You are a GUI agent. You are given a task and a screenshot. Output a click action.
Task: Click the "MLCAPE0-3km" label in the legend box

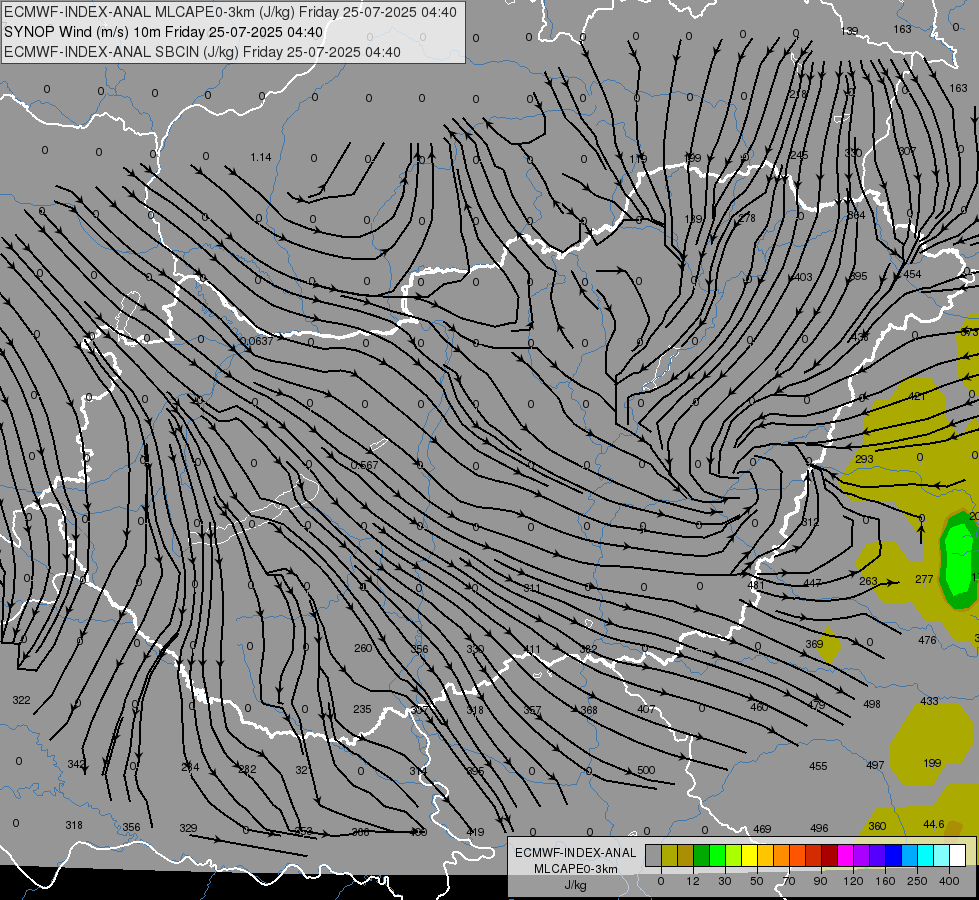[x=575, y=869]
